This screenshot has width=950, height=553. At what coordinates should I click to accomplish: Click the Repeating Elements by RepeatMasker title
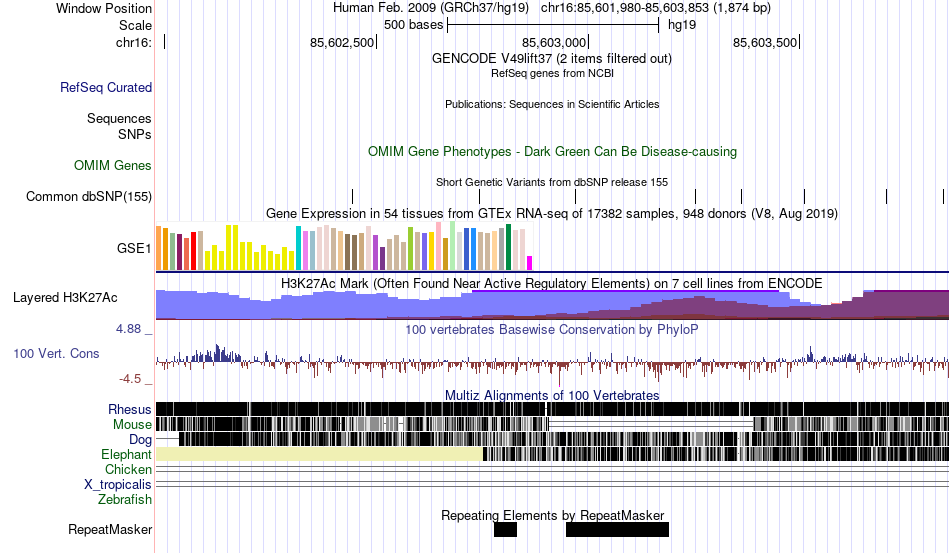click(x=553, y=515)
